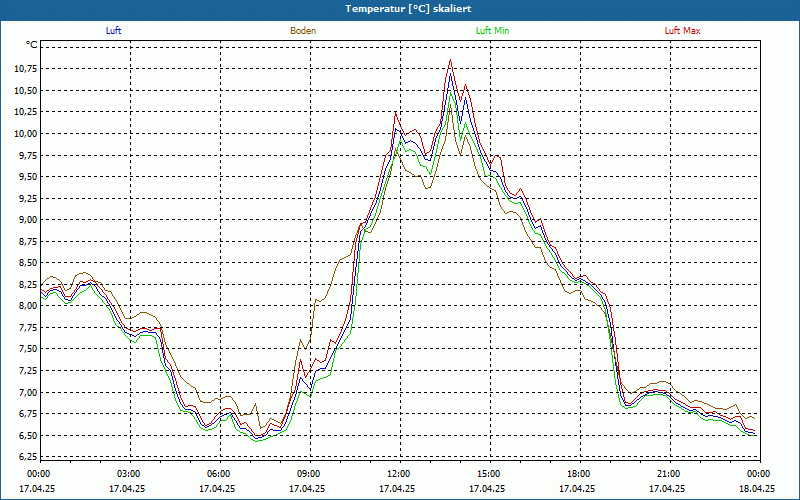Click the 9,75 y-axis value
The height and width of the screenshot is (500, 800).
point(29,155)
